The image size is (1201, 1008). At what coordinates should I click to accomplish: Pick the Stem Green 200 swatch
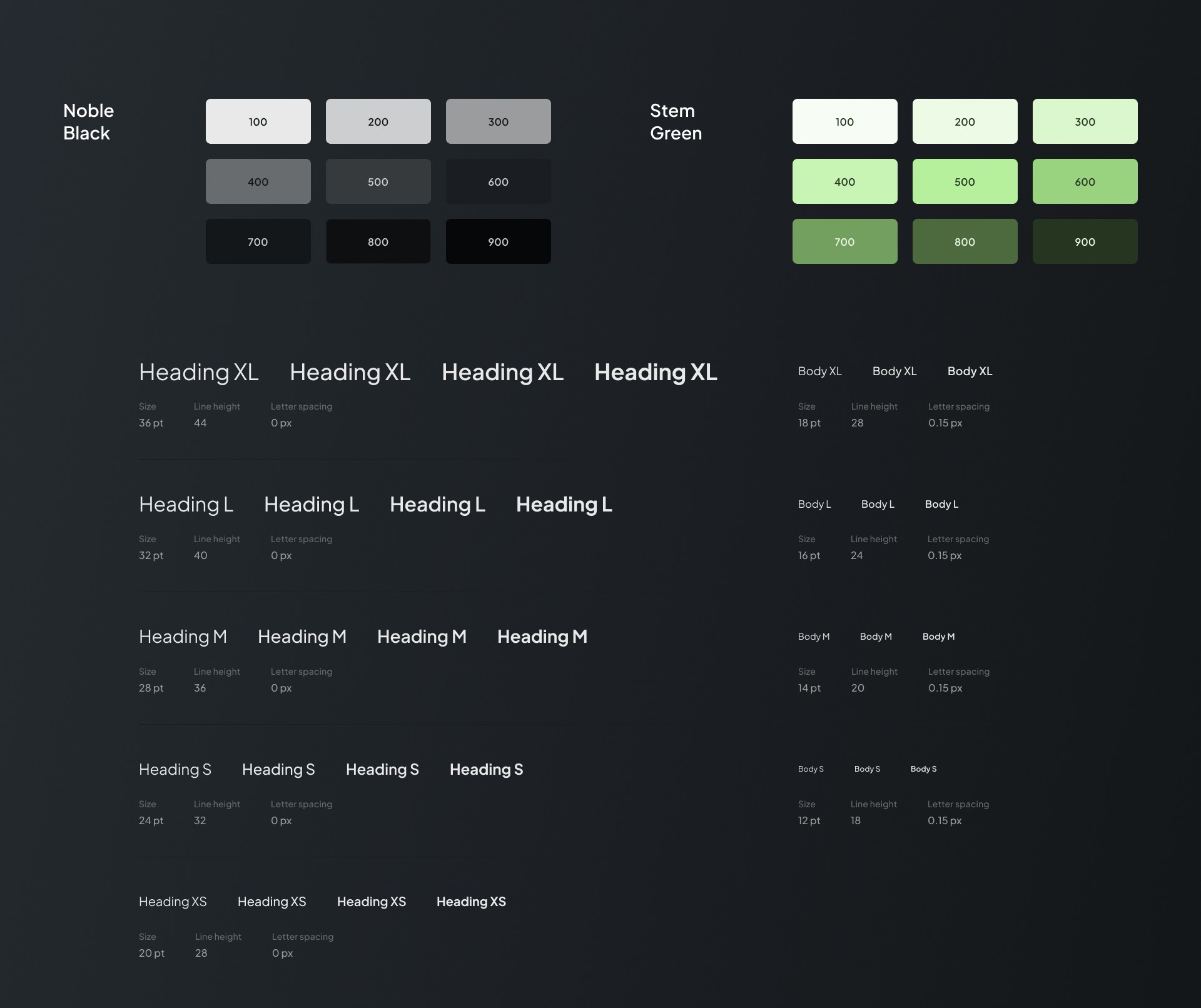[x=965, y=121]
